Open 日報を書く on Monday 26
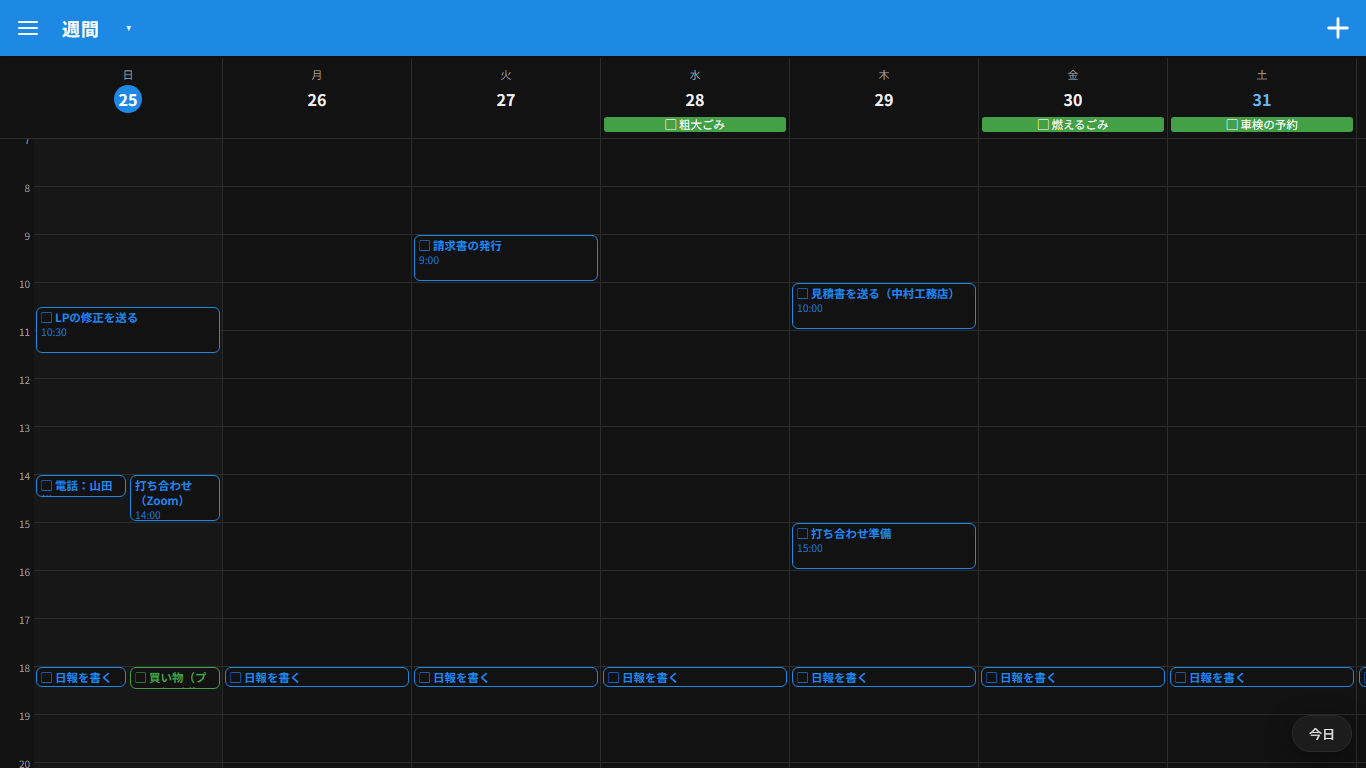Viewport: 1366px width, 768px height. pos(317,677)
